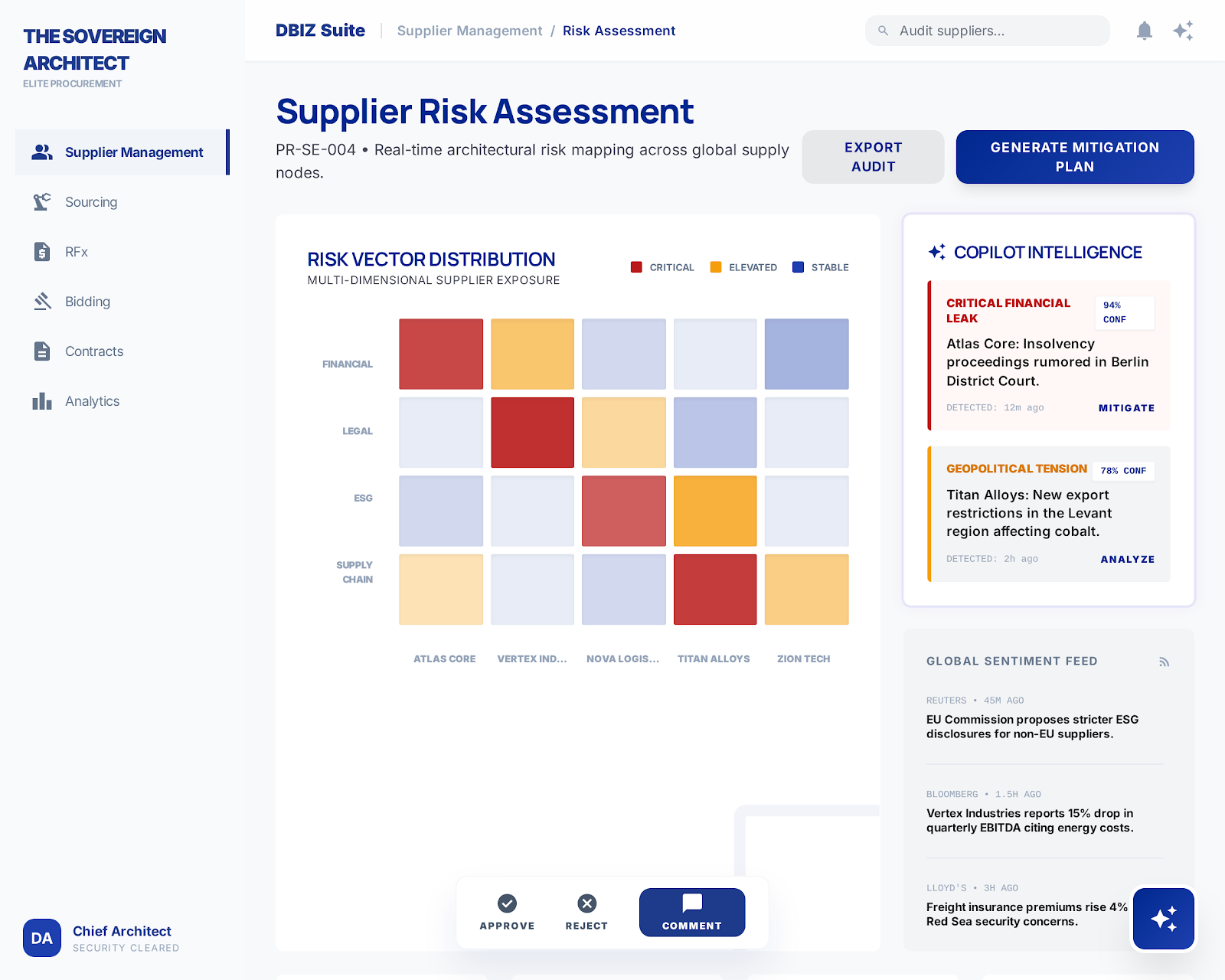Viewport: 1225px width, 980px height.
Task: Click the Approve checkmark icon
Action: point(507,903)
